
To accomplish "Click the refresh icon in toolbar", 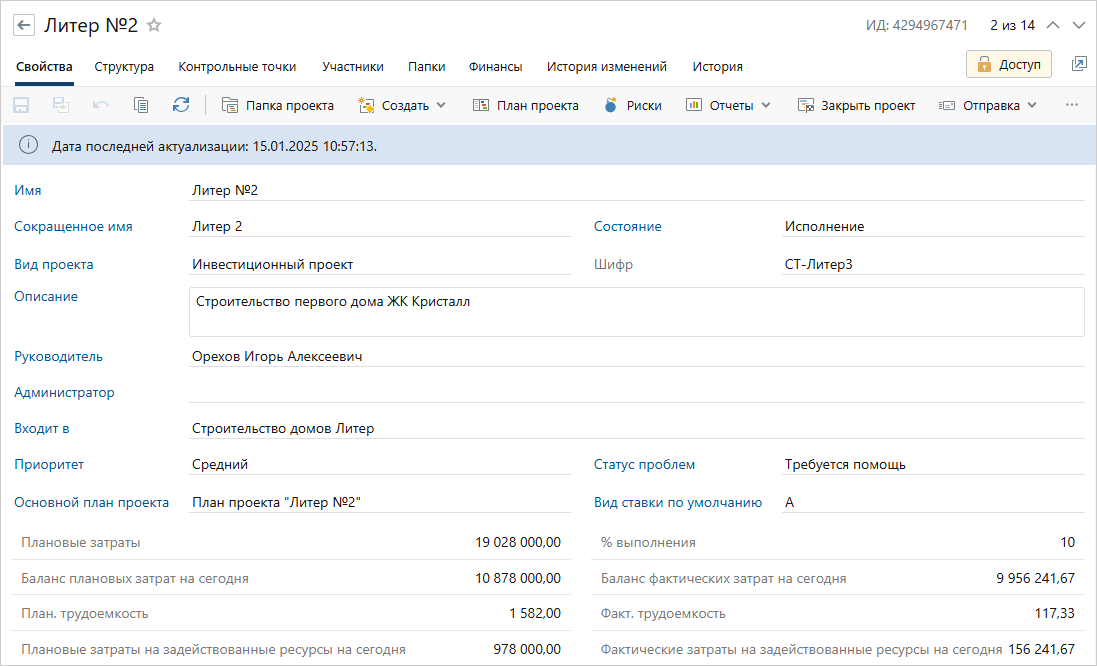I will pyautogui.click(x=181, y=105).
